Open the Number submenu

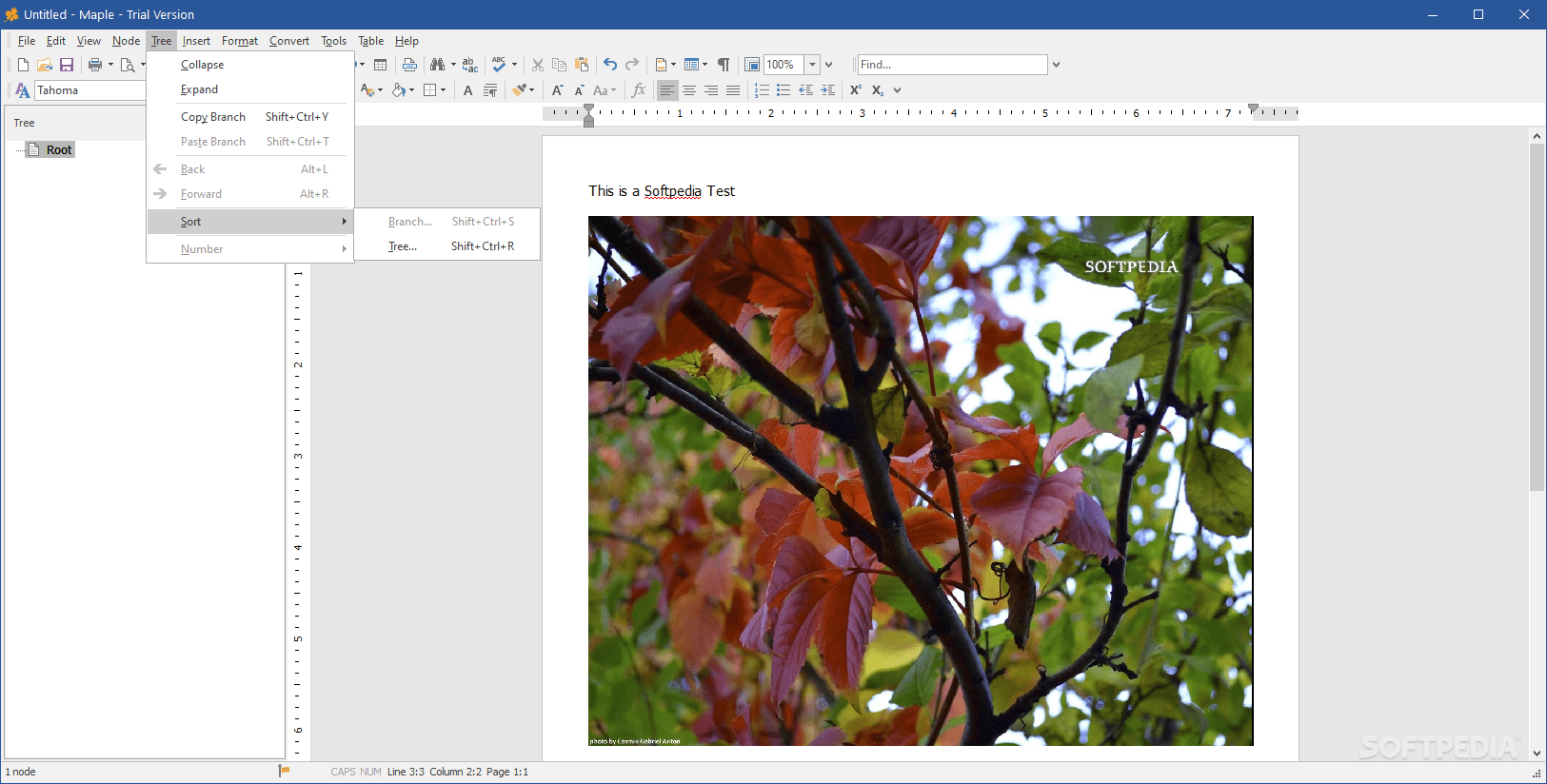[250, 249]
